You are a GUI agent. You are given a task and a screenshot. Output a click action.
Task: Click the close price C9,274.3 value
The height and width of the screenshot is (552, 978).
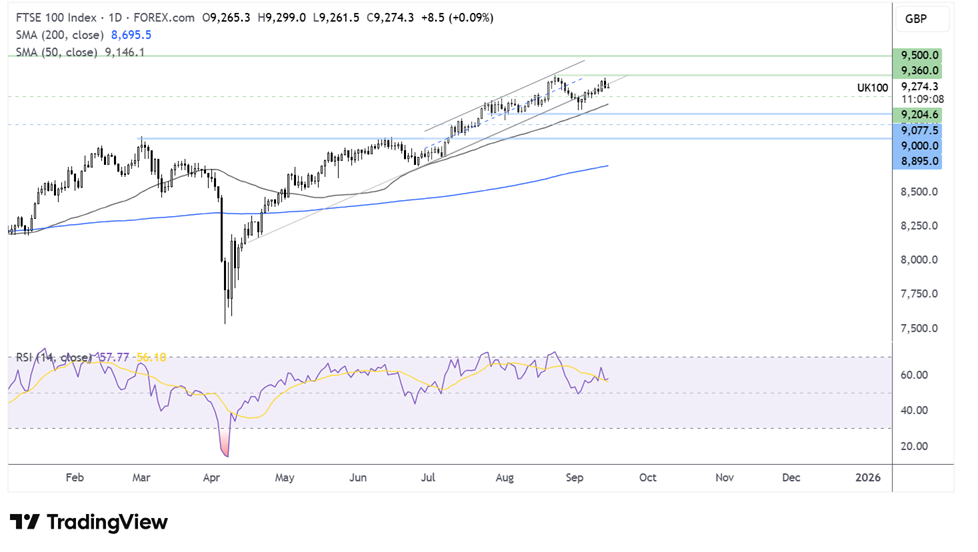[x=390, y=17]
